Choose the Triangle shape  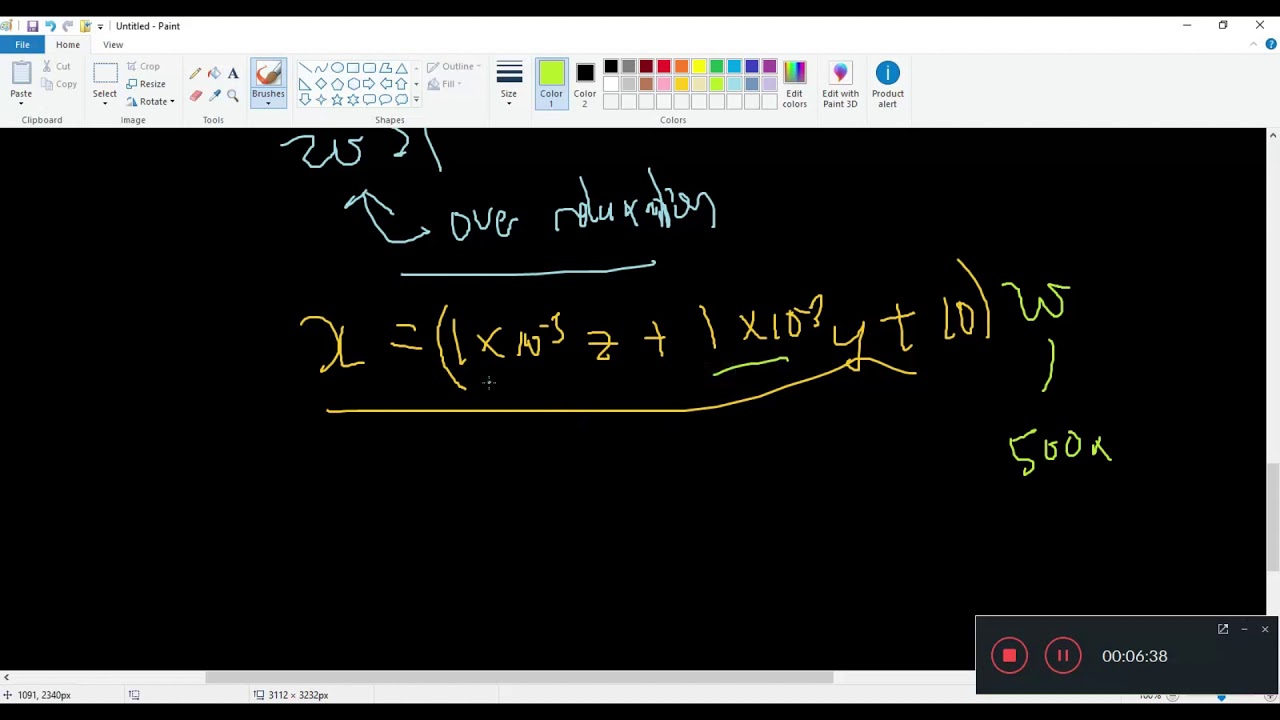click(401, 68)
